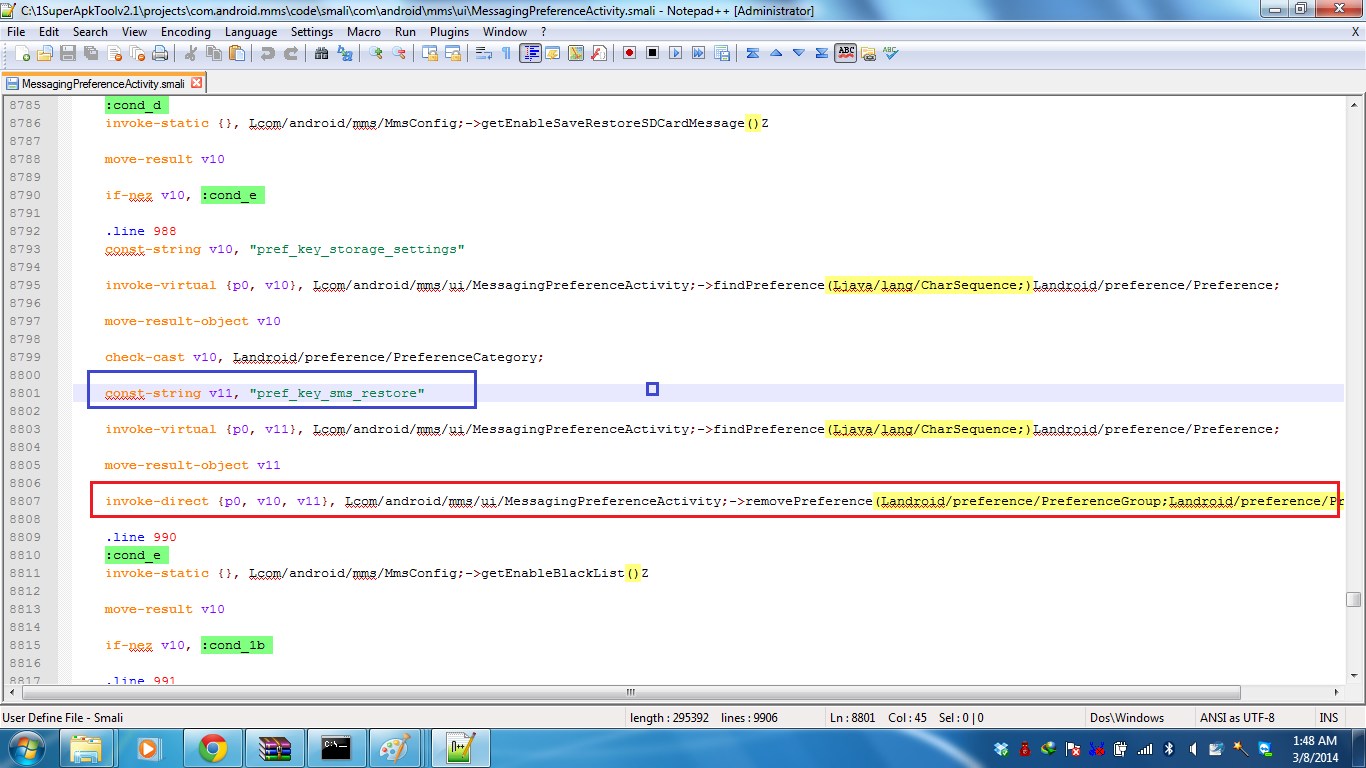
Task: Close document with X beside menu bar
Action: click(1356, 32)
